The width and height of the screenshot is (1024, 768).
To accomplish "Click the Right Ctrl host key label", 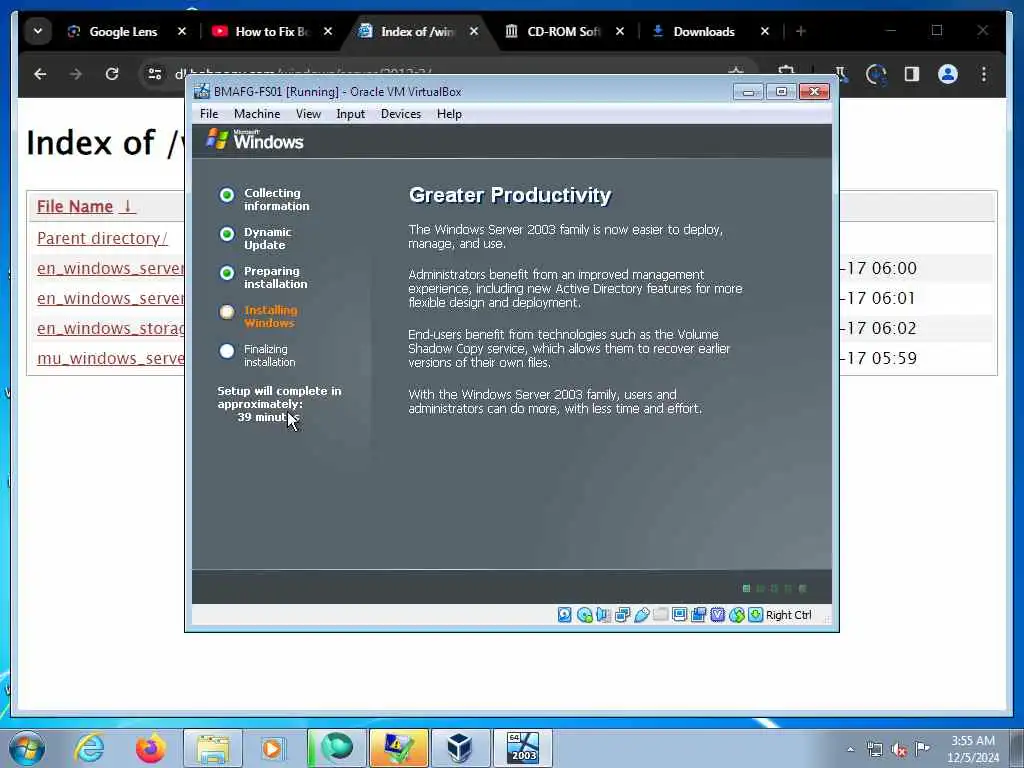I will (788, 615).
